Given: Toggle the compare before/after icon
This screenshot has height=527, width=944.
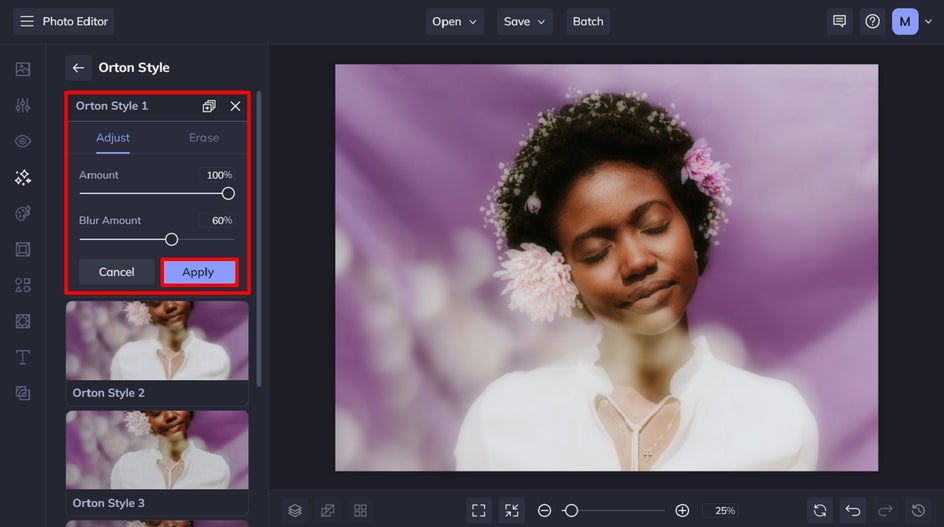Looking at the screenshot, I should point(328,511).
